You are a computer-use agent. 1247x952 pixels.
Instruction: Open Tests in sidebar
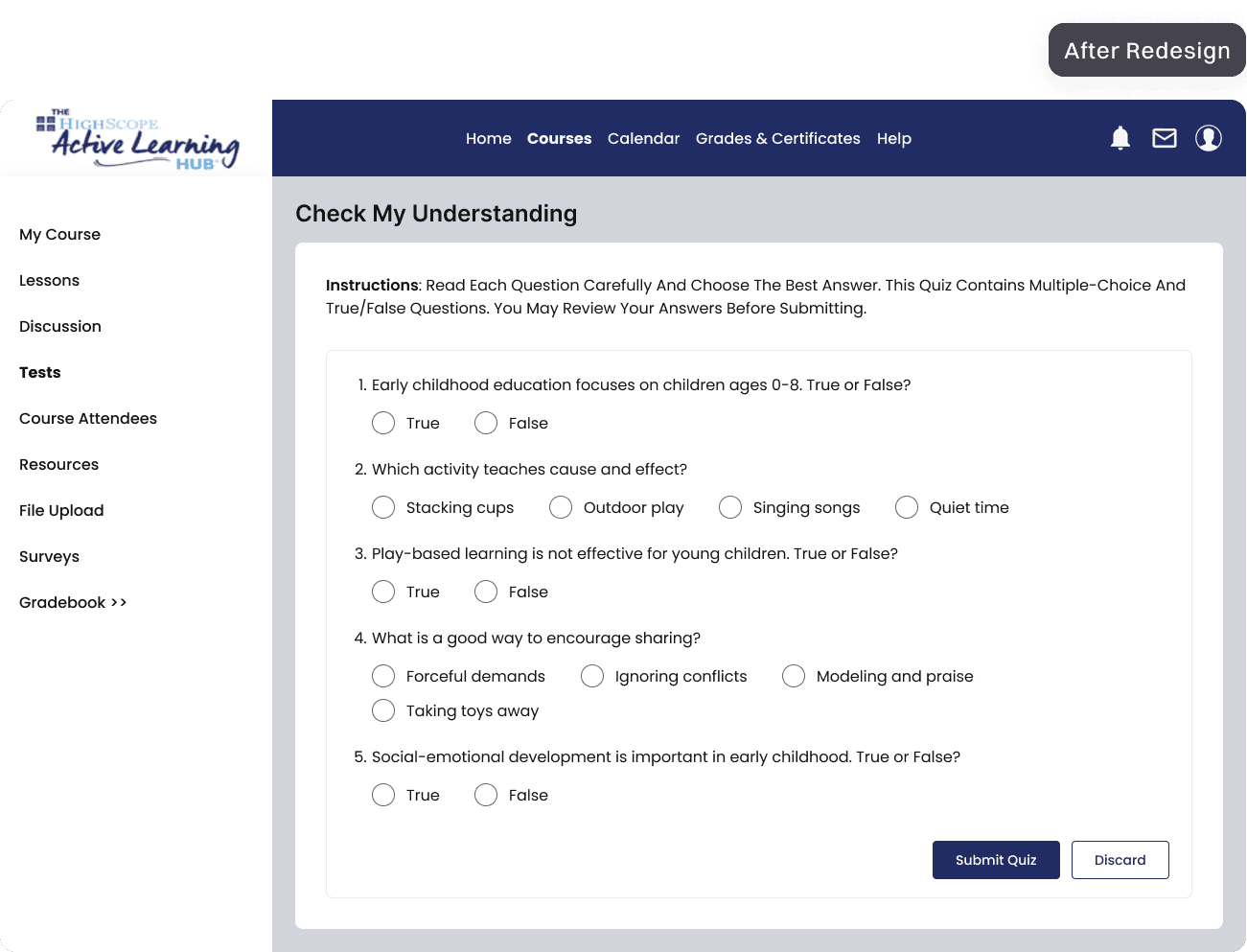pos(40,372)
